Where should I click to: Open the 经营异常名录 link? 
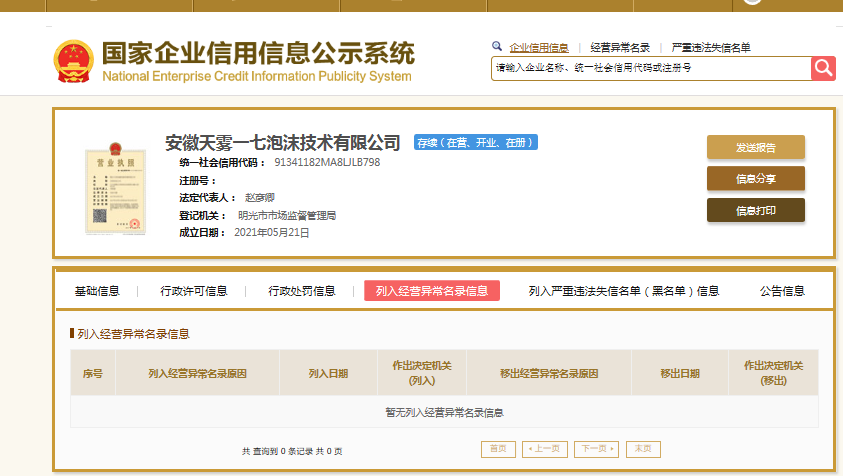pyautogui.click(x=620, y=47)
